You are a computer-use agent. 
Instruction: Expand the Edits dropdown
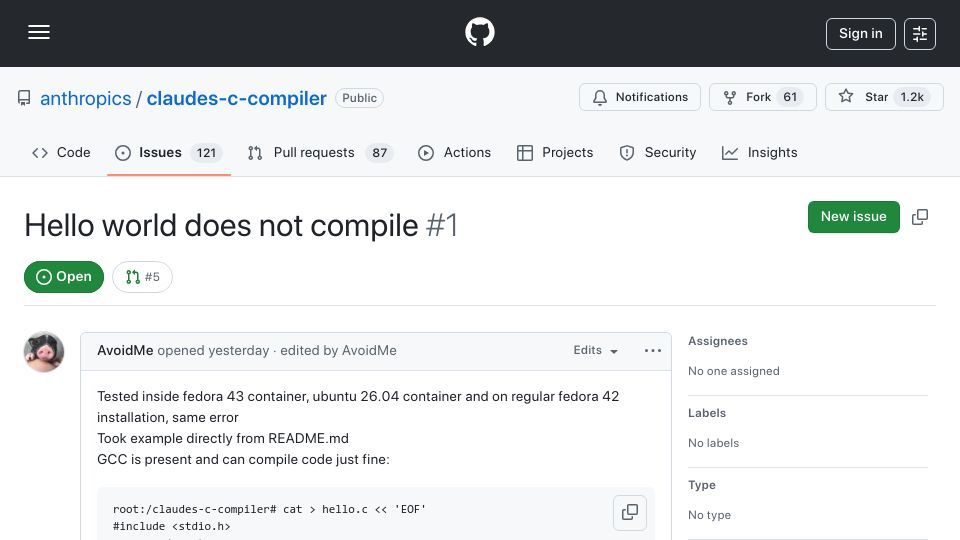[595, 350]
